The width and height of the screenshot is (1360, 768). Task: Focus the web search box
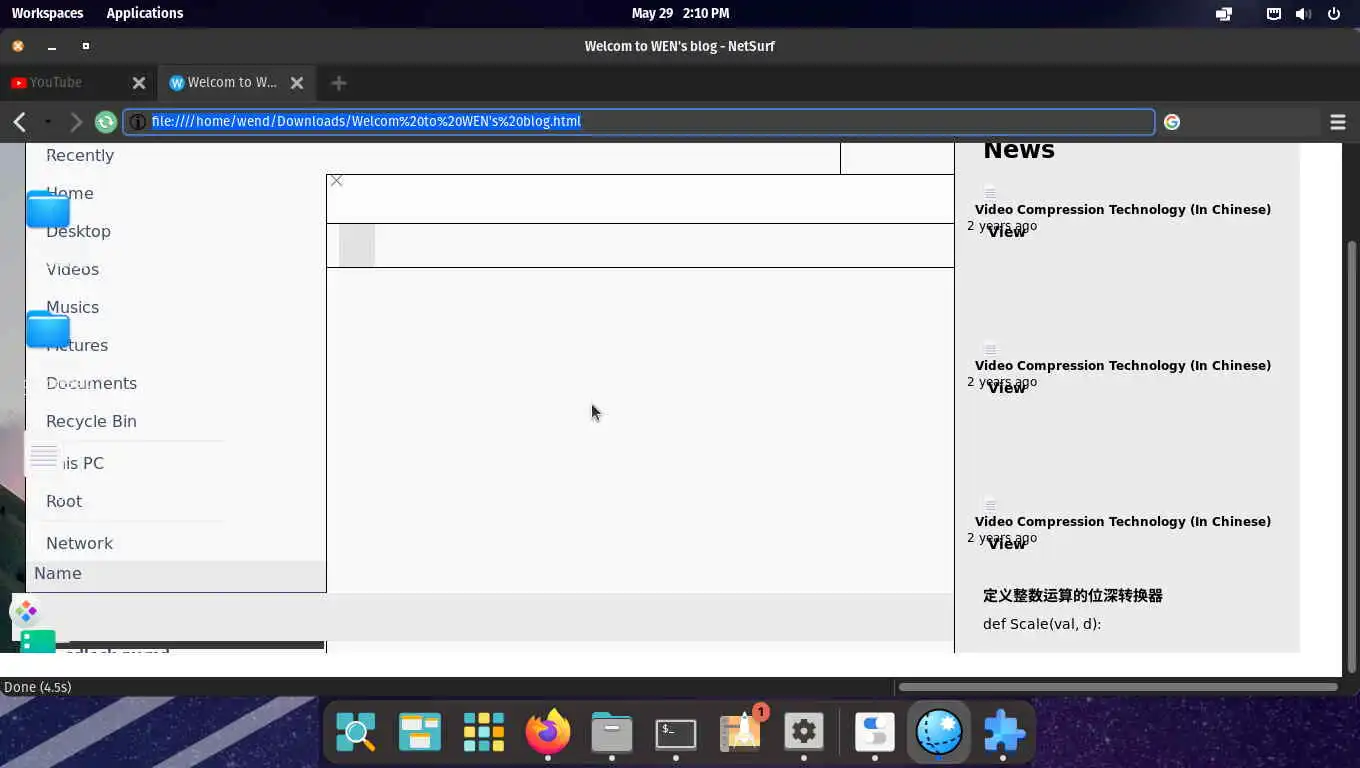tap(1252, 122)
